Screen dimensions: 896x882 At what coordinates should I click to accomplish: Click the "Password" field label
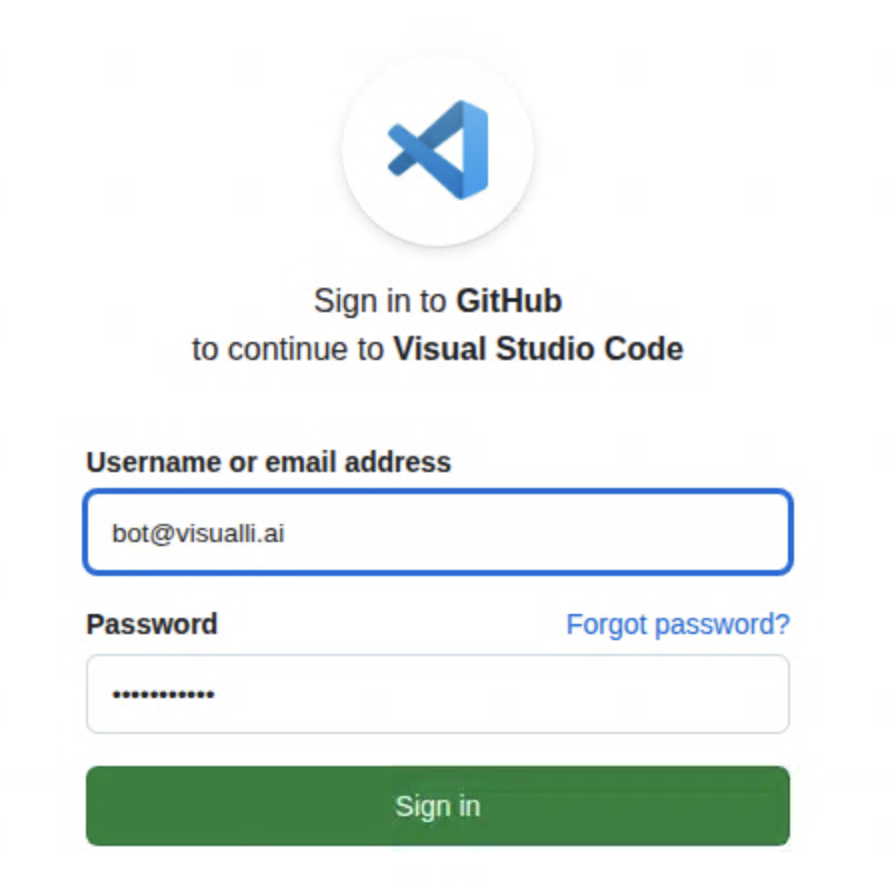pyautogui.click(x=151, y=624)
